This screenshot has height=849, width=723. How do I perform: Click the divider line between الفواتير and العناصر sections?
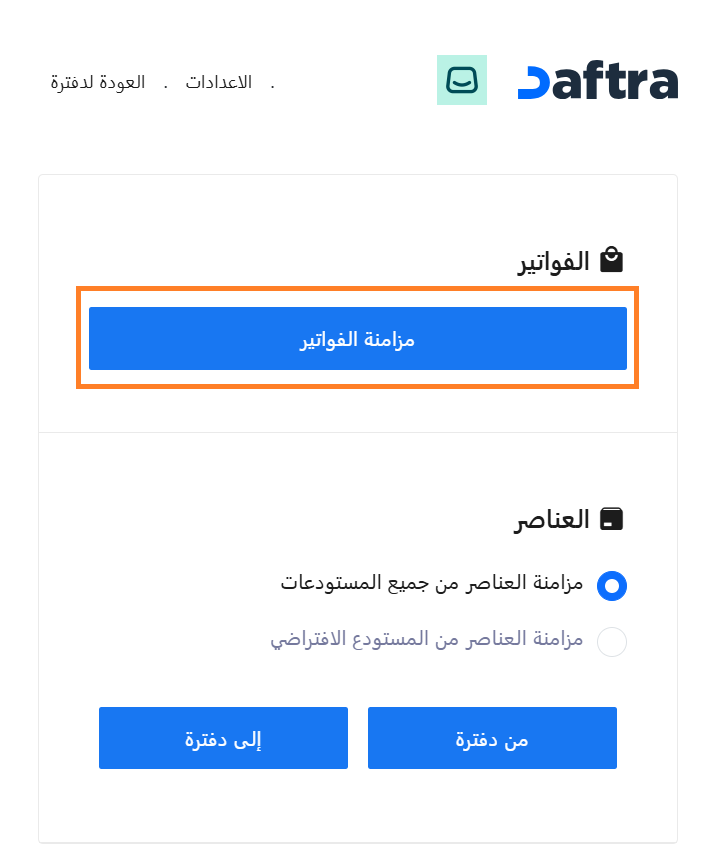[x=358, y=433]
